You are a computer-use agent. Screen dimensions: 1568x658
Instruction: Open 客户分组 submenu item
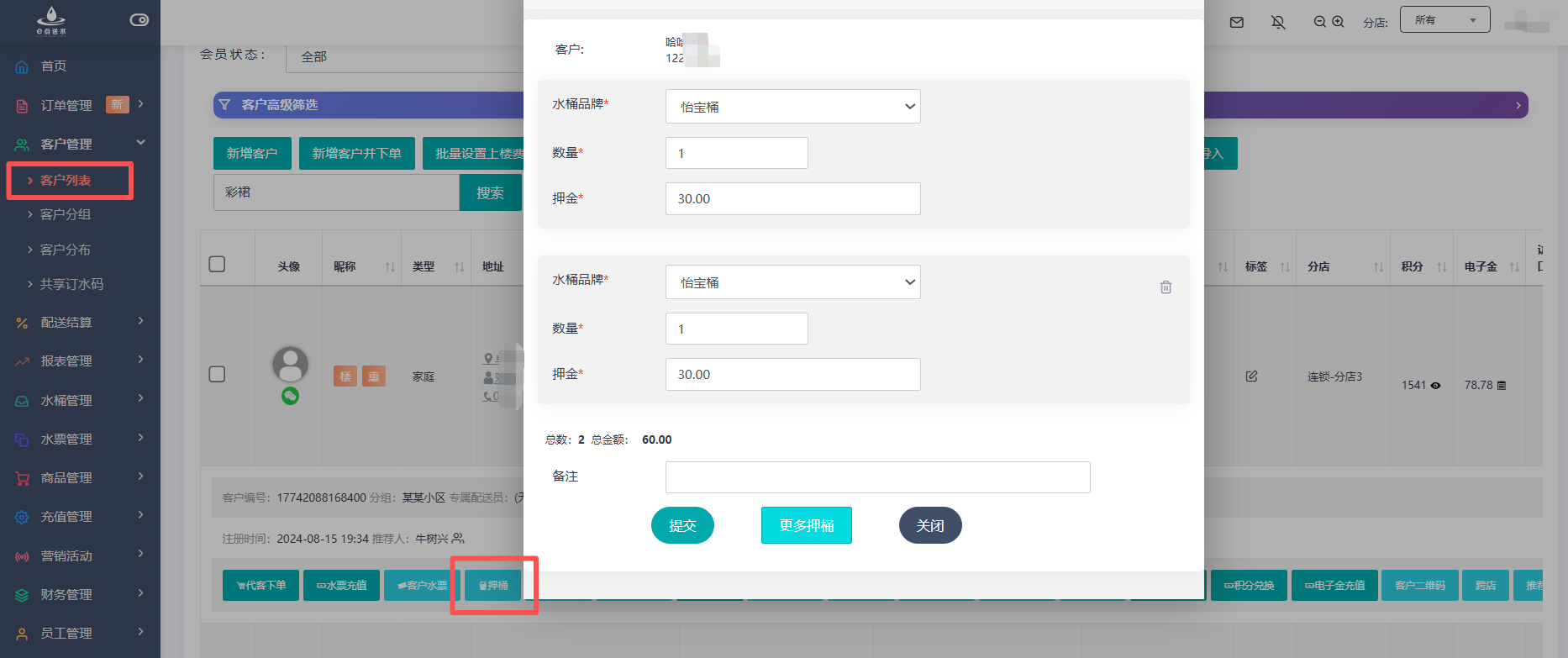(66, 214)
